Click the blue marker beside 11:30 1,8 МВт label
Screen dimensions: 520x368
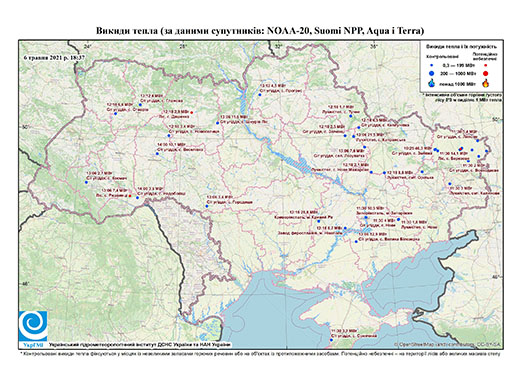click(398, 219)
